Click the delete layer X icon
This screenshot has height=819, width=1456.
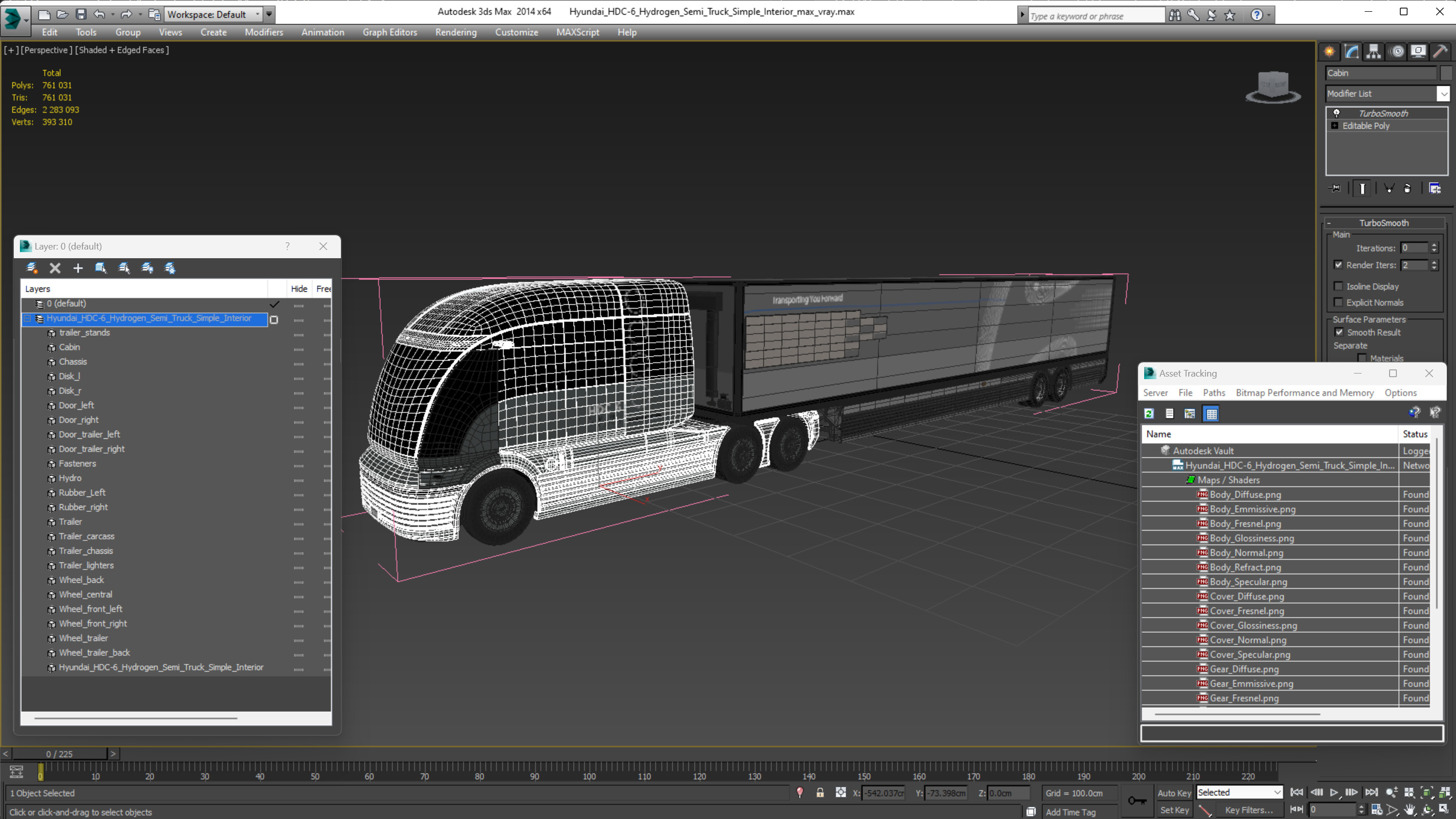[55, 268]
